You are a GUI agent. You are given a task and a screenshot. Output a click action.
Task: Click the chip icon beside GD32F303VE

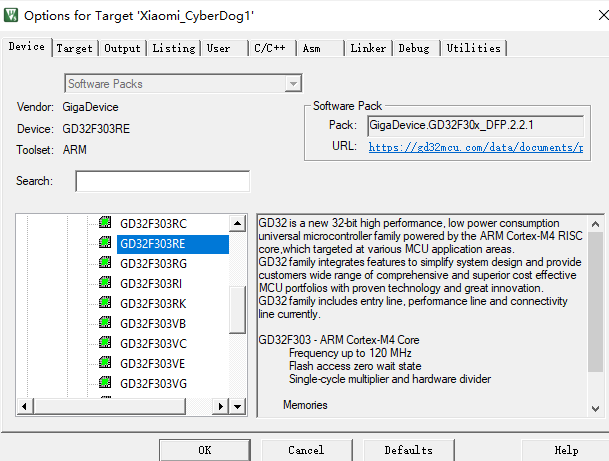pos(105,362)
